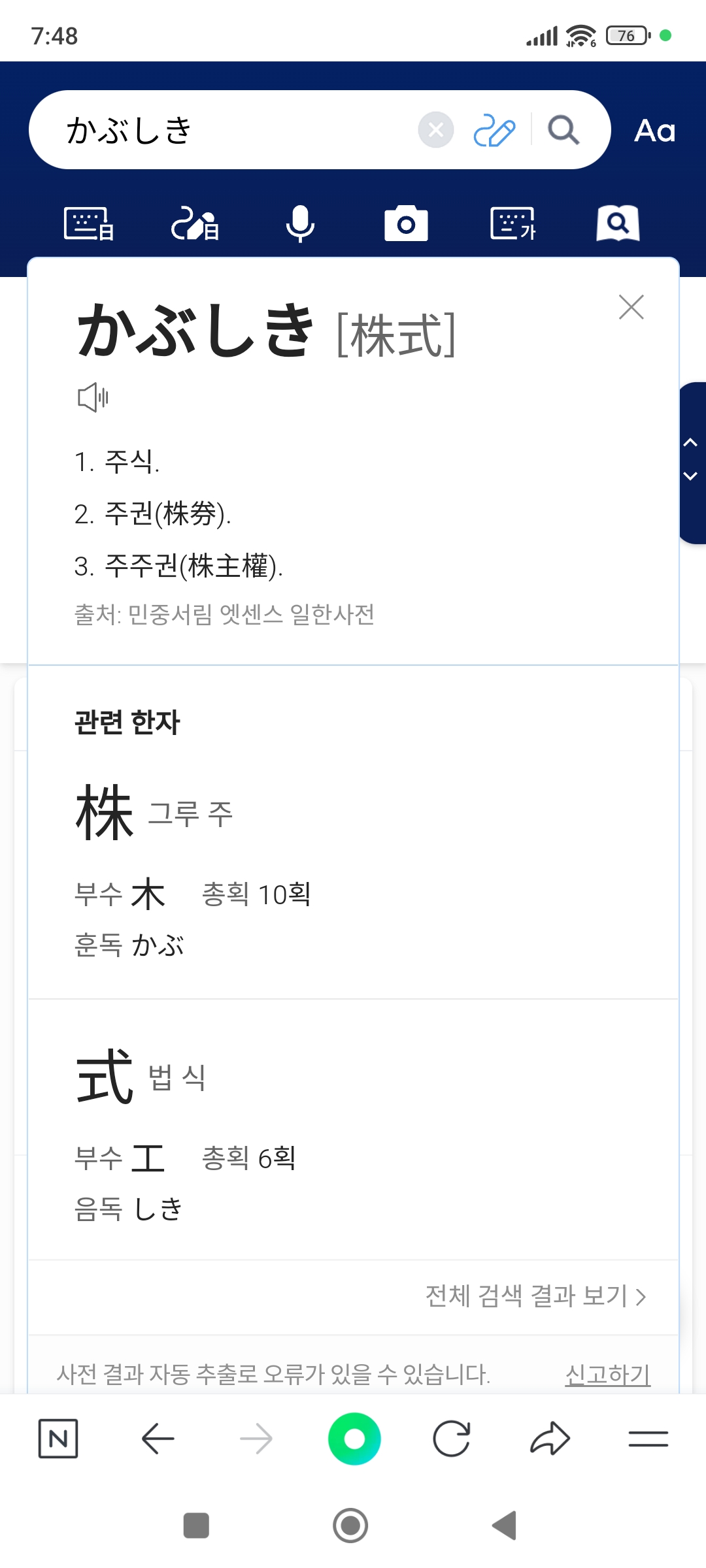Open handwriting input from search bar

tap(494, 130)
